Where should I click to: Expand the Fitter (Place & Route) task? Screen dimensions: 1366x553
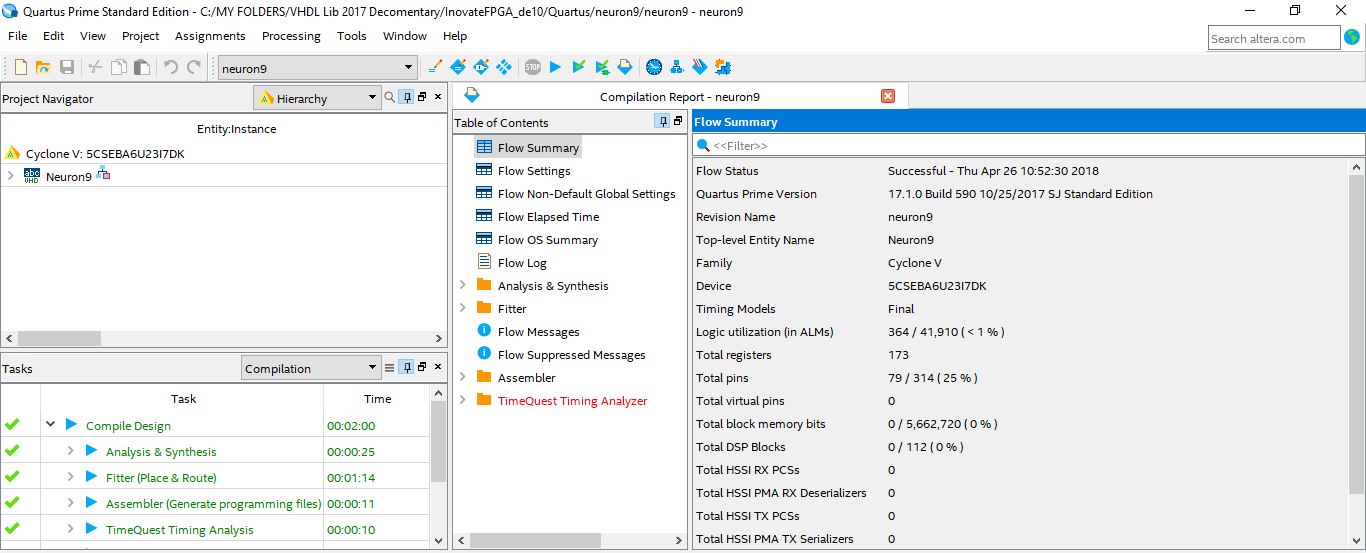coord(70,477)
